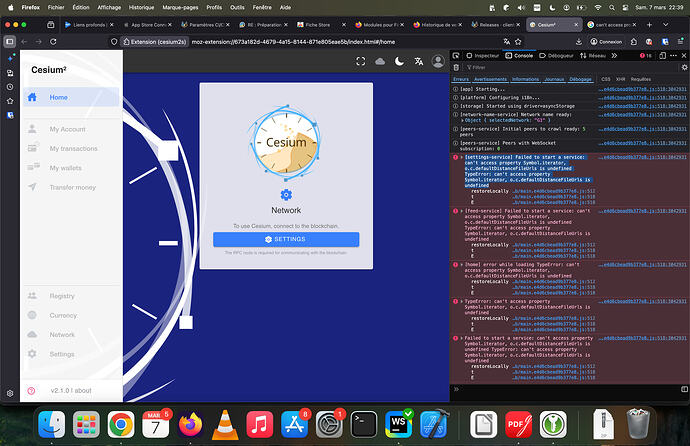
Task: Activate the element picker icon in DevTools
Action: click(458, 54)
